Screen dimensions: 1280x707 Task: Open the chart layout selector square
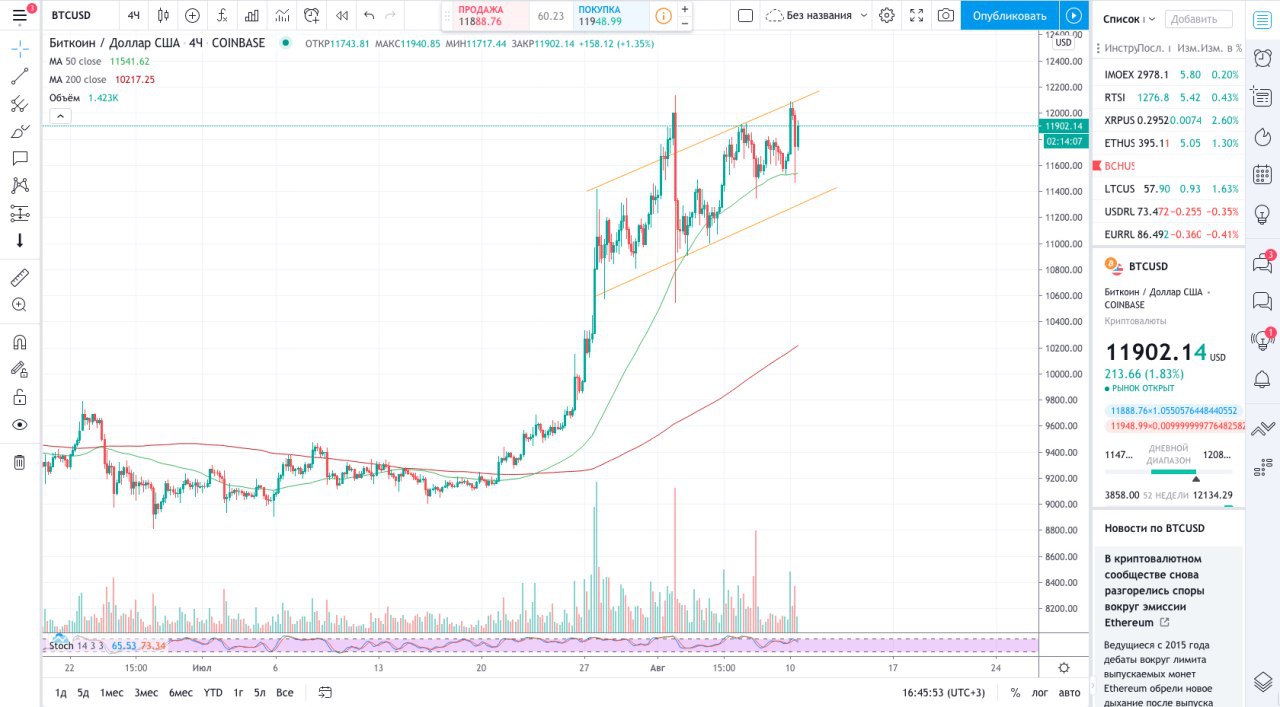pos(745,15)
